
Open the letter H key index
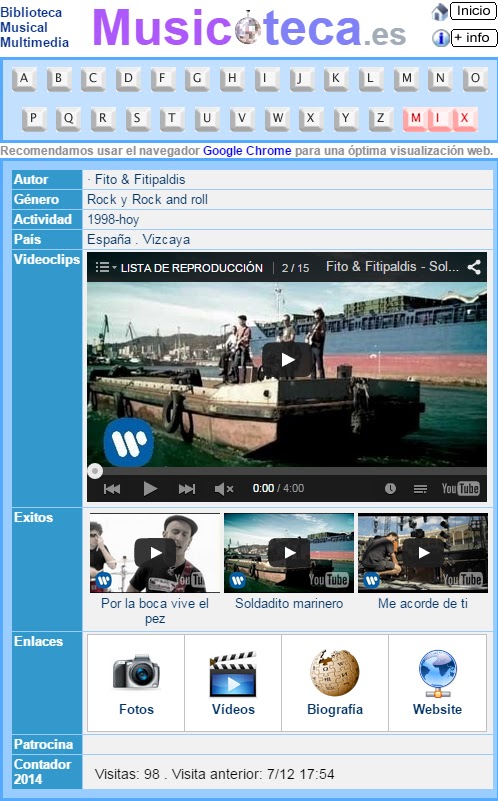point(232,79)
